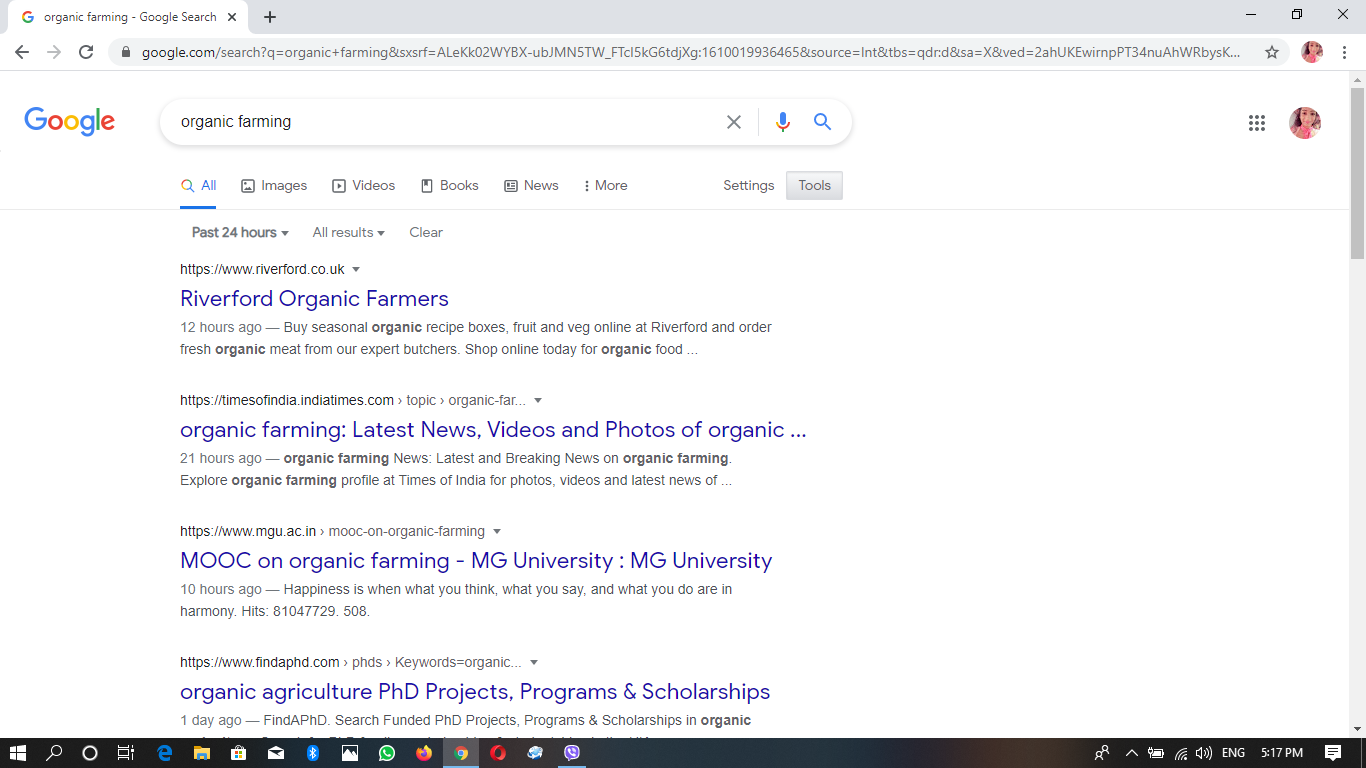Viewport: 1366px width, 768px height.
Task: Open Opera browser from the taskbar
Action: [498, 753]
